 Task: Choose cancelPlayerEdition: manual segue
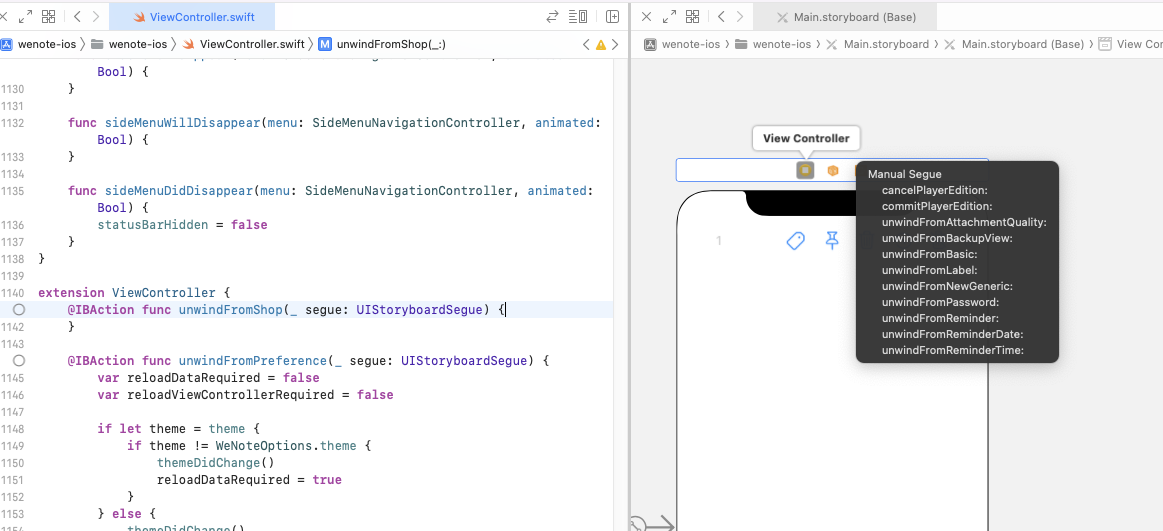[x=935, y=190]
